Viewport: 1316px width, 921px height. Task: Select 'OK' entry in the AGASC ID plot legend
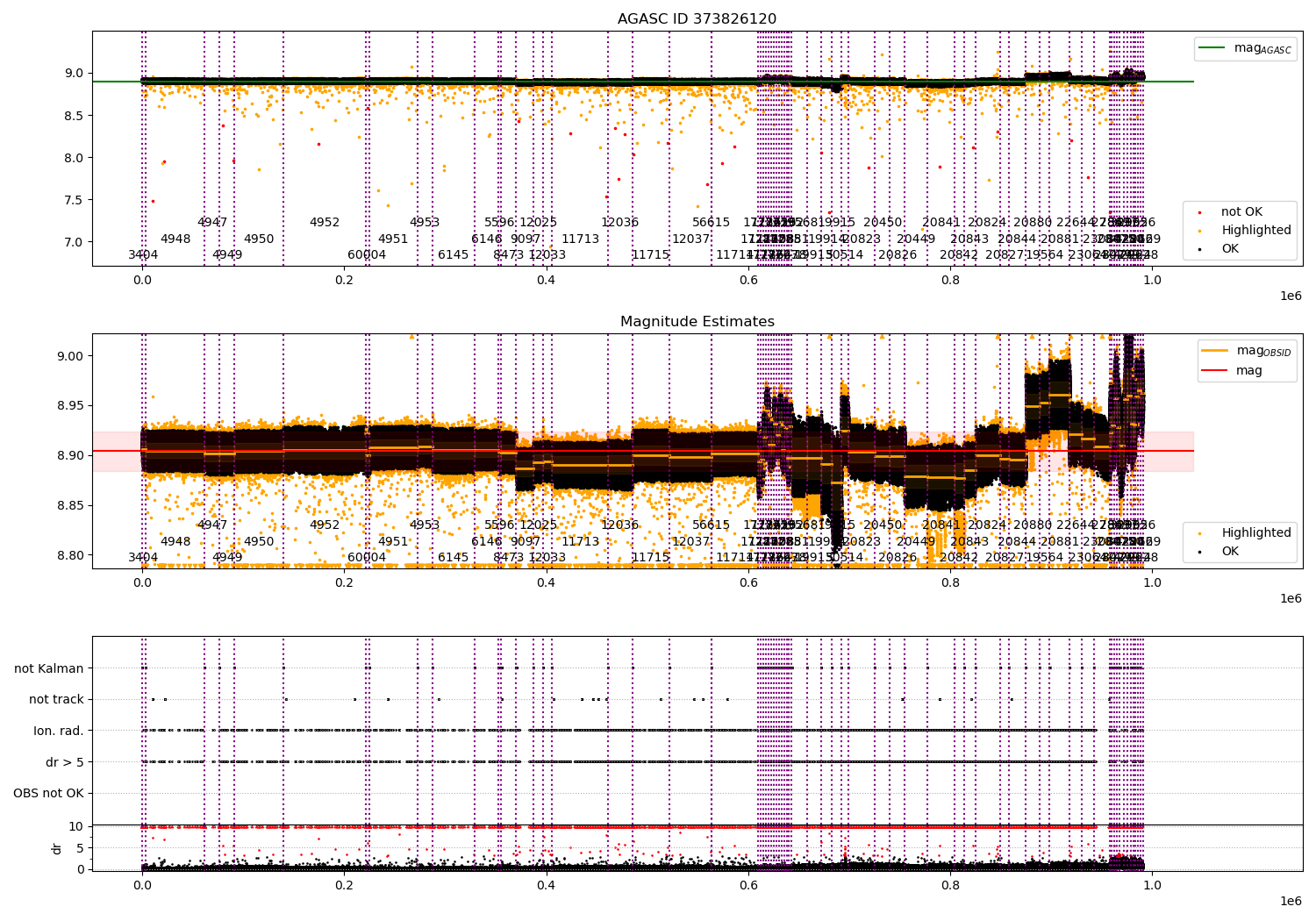(1231, 248)
